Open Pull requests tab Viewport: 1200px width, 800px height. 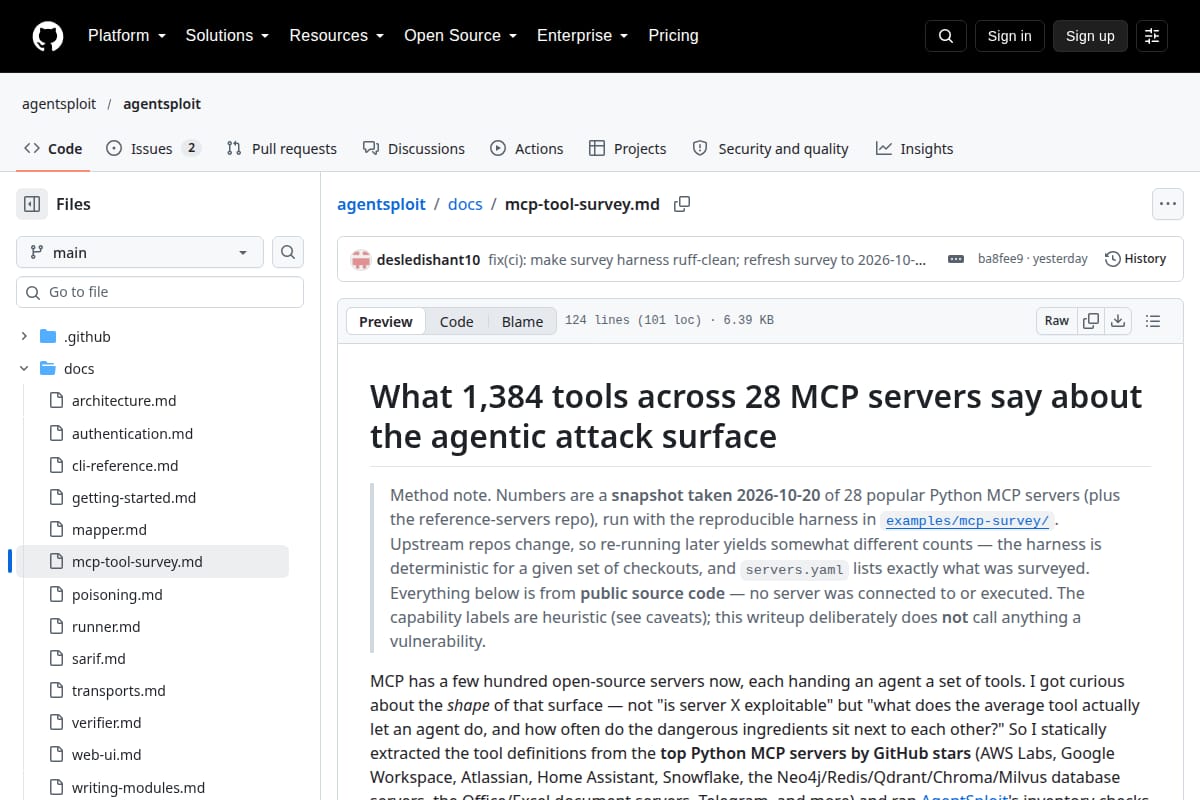coord(282,148)
